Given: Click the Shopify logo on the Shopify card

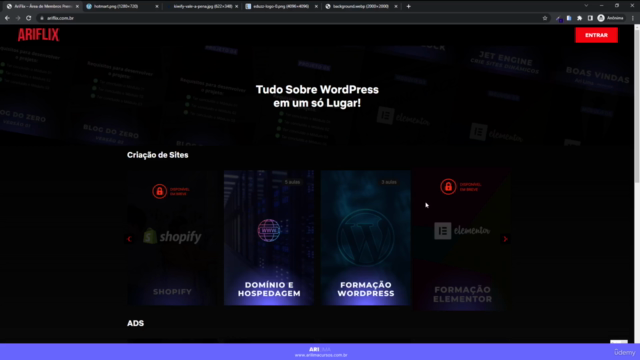Looking at the screenshot, I should [172, 236].
